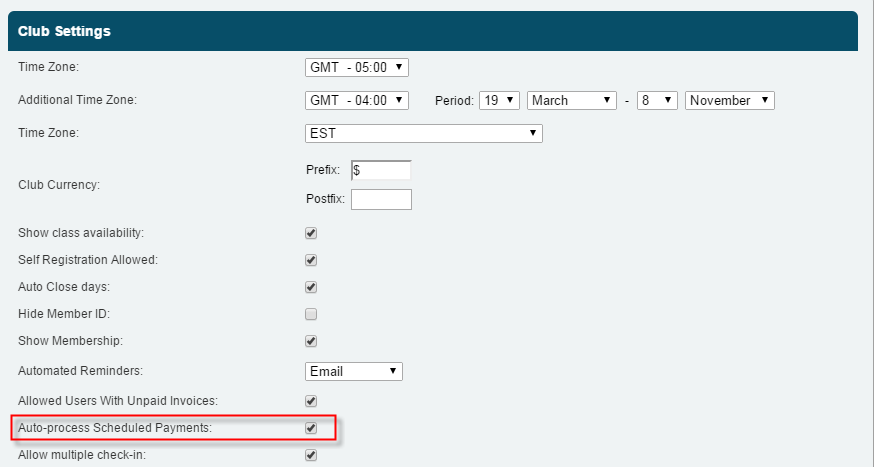Screen dimensions: 879x467
Task: Toggle Show Membership checkbox
Action: (311, 341)
